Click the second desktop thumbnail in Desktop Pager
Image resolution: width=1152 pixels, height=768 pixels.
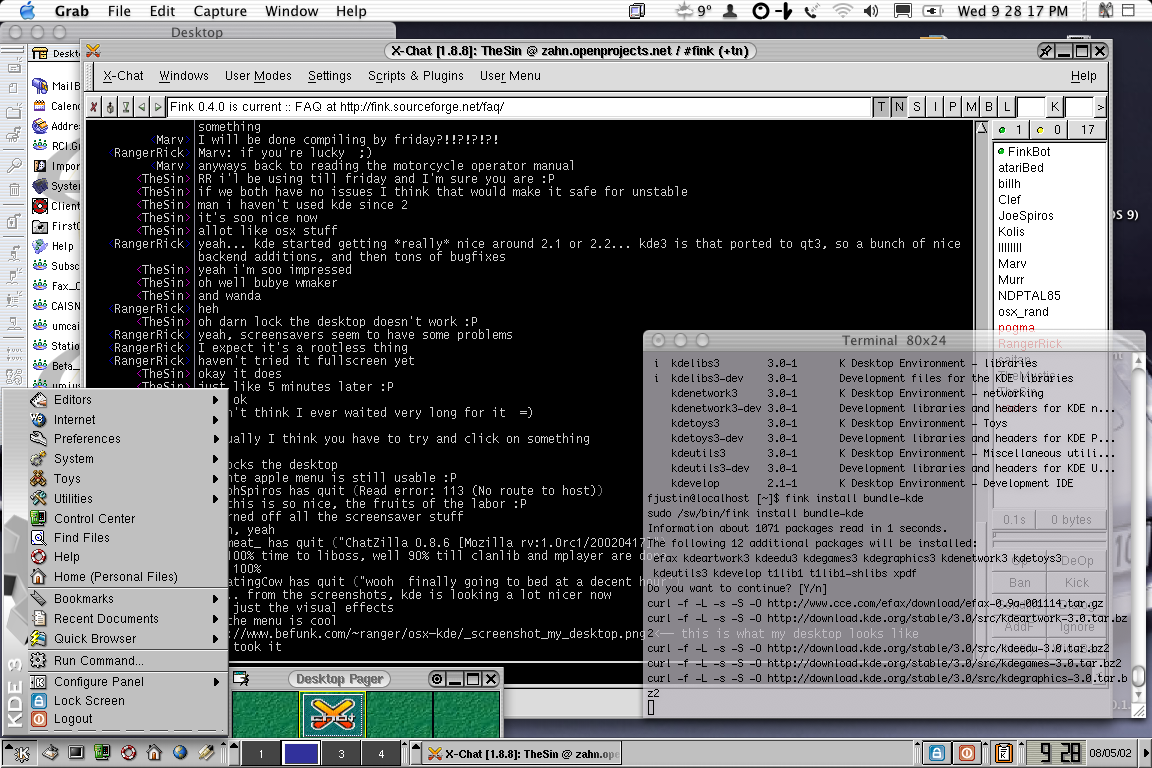(333, 714)
